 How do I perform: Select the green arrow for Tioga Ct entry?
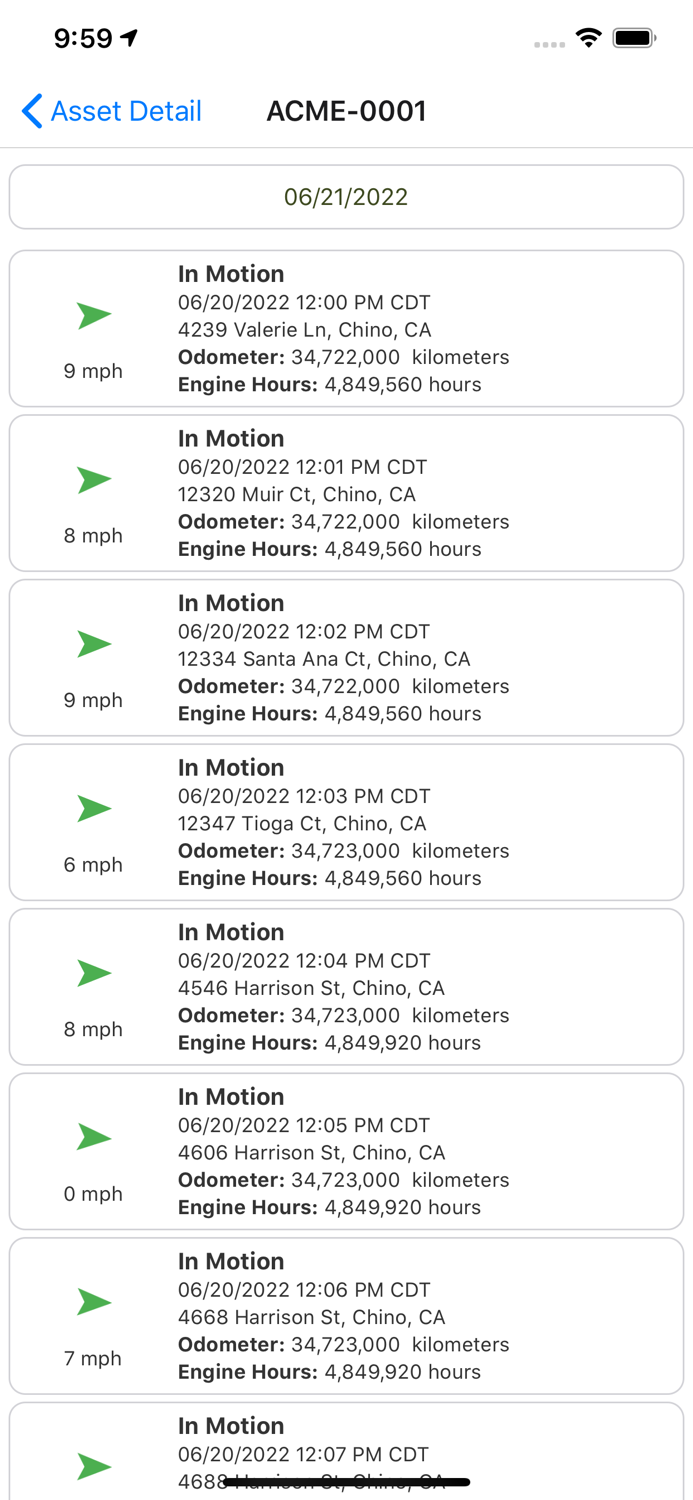[x=94, y=808]
